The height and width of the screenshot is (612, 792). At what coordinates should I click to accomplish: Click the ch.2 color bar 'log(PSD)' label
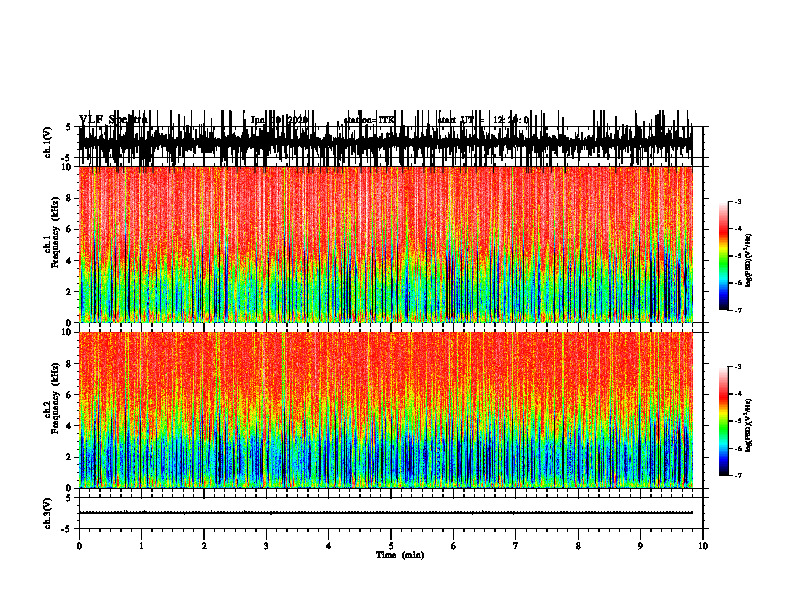749,426
